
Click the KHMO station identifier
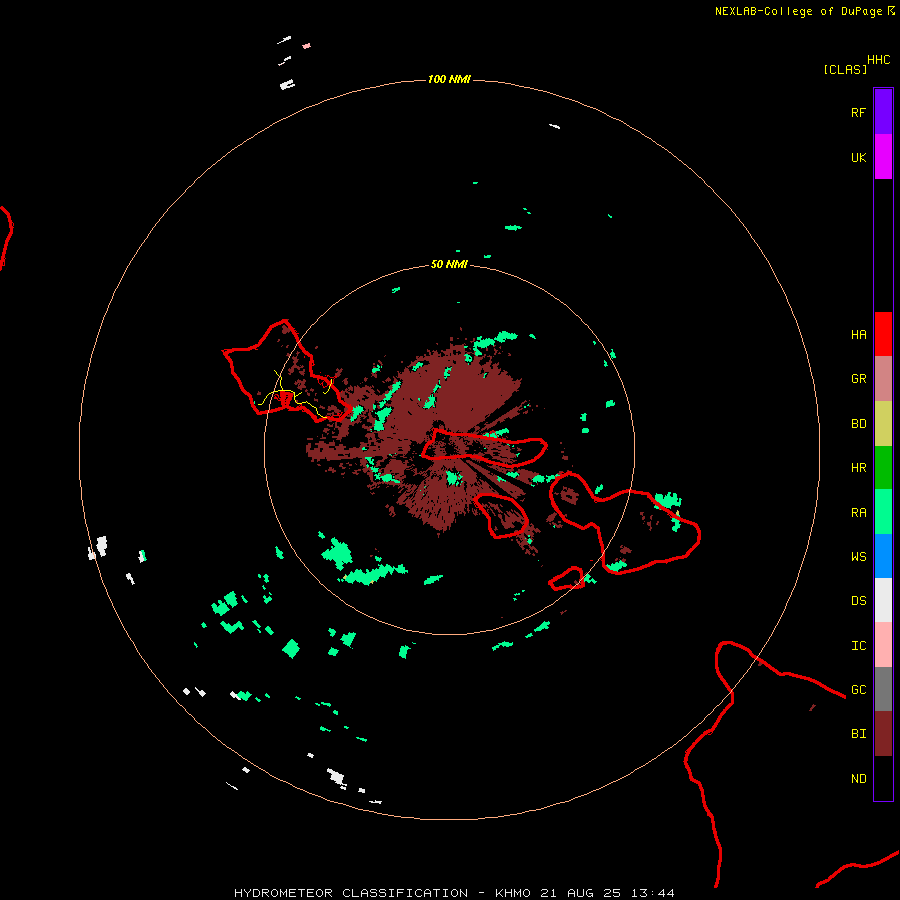[513, 893]
